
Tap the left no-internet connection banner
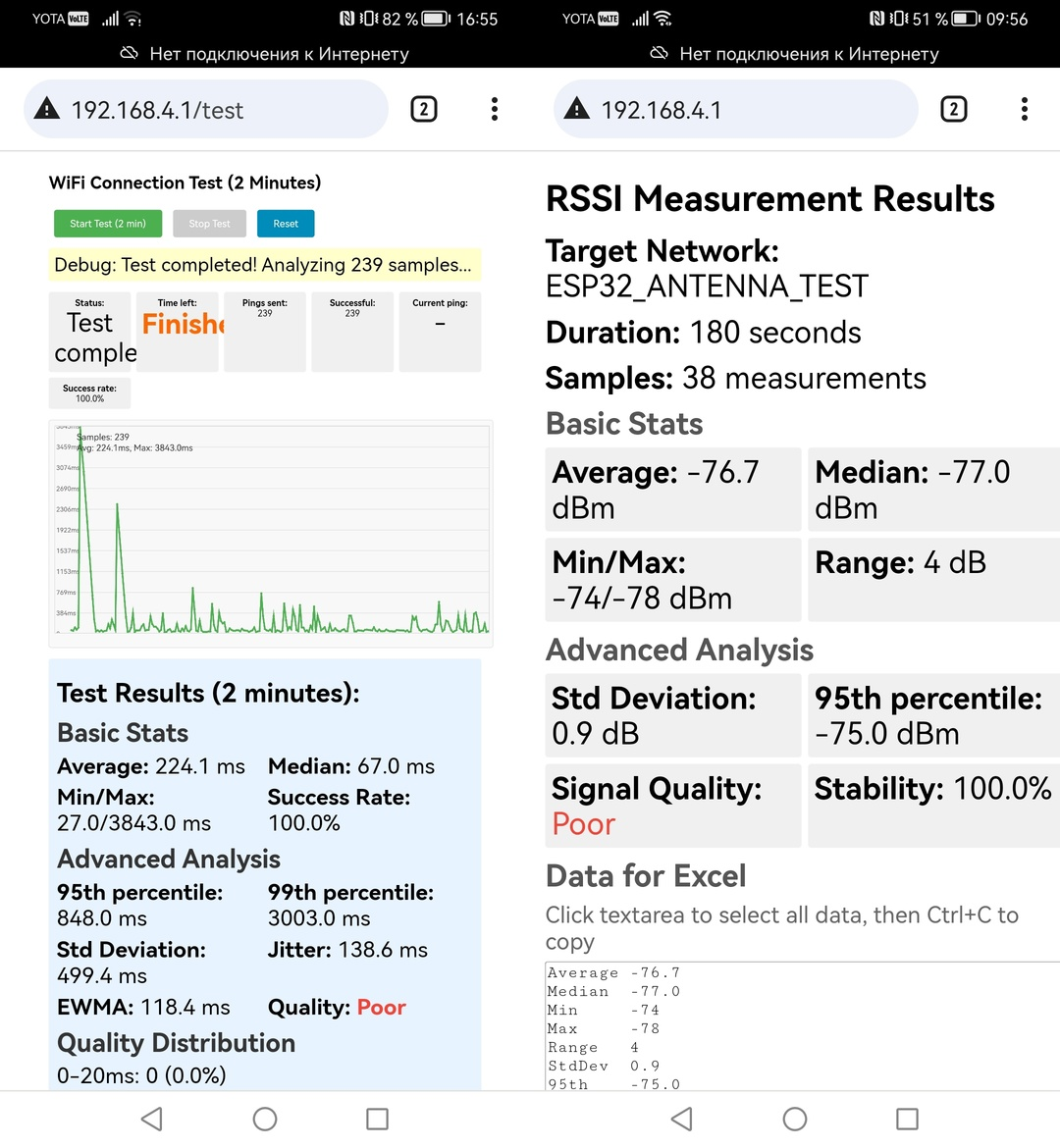[265, 53]
